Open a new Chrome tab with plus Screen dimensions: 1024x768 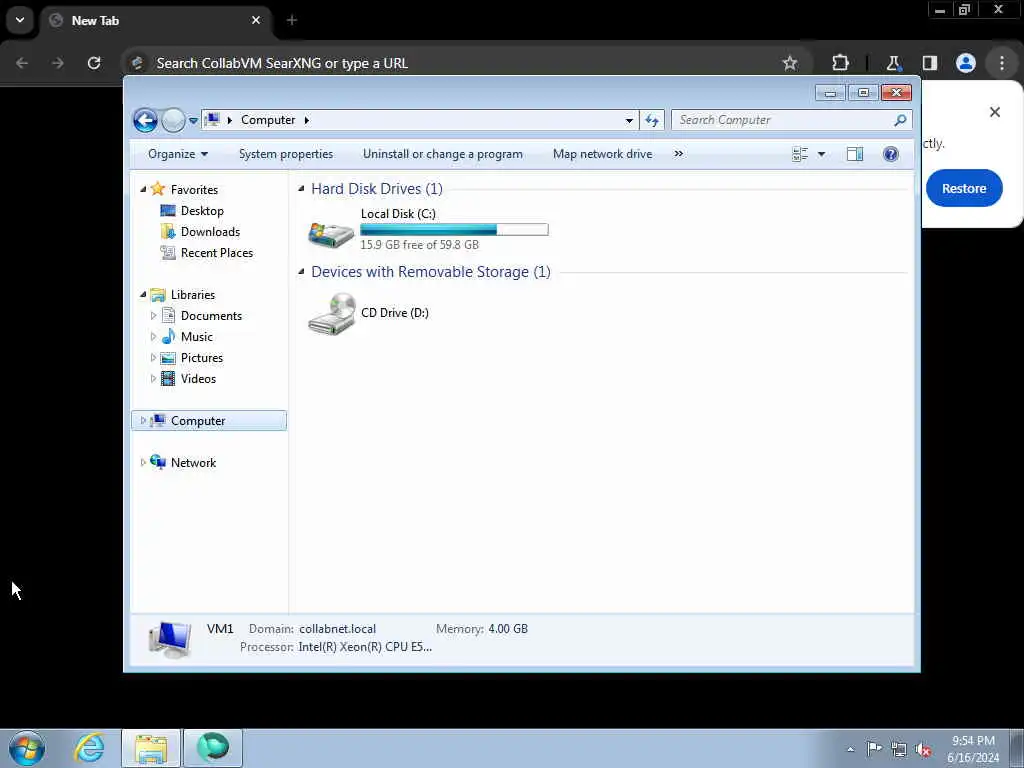292,20
